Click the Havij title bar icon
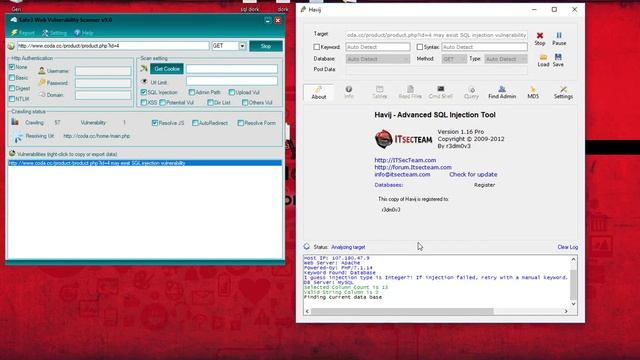The image size is (640, 360). [303, 9]
